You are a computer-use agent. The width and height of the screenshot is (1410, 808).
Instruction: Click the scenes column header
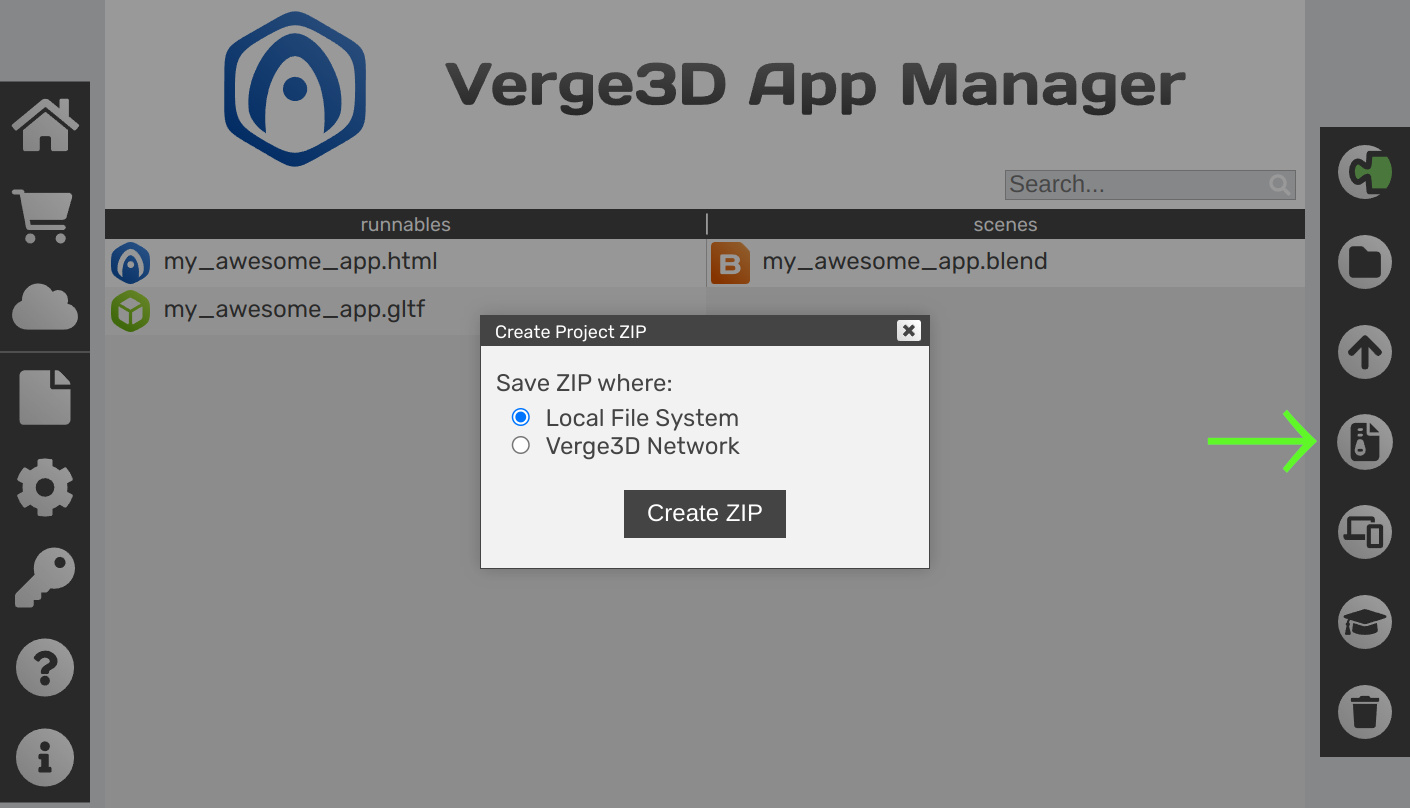(1006, 224)
